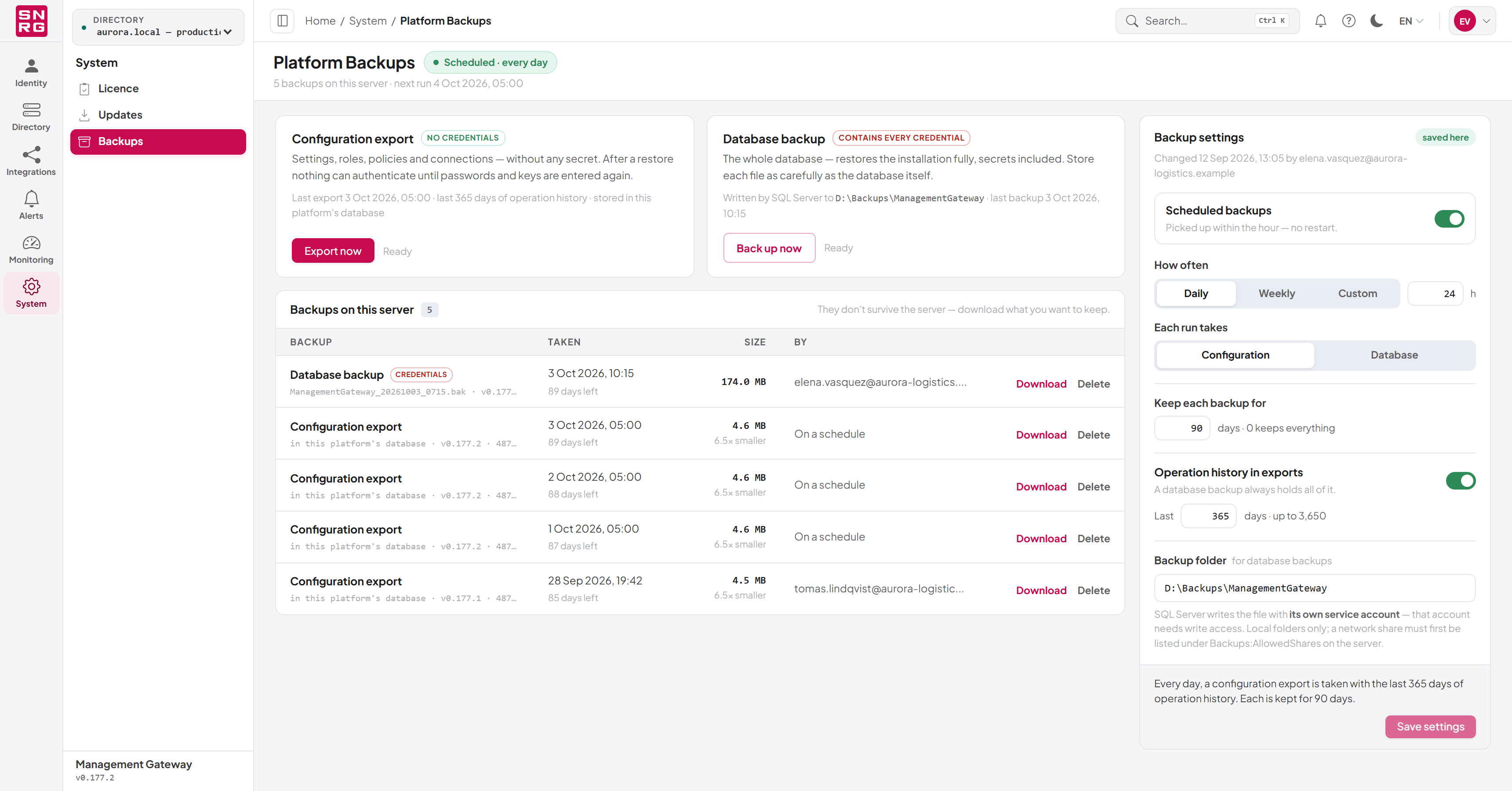The width and height of the screenshot is (1512, 791).
Task: Open notifications bell in top bar
Action: click(1321, 21)
